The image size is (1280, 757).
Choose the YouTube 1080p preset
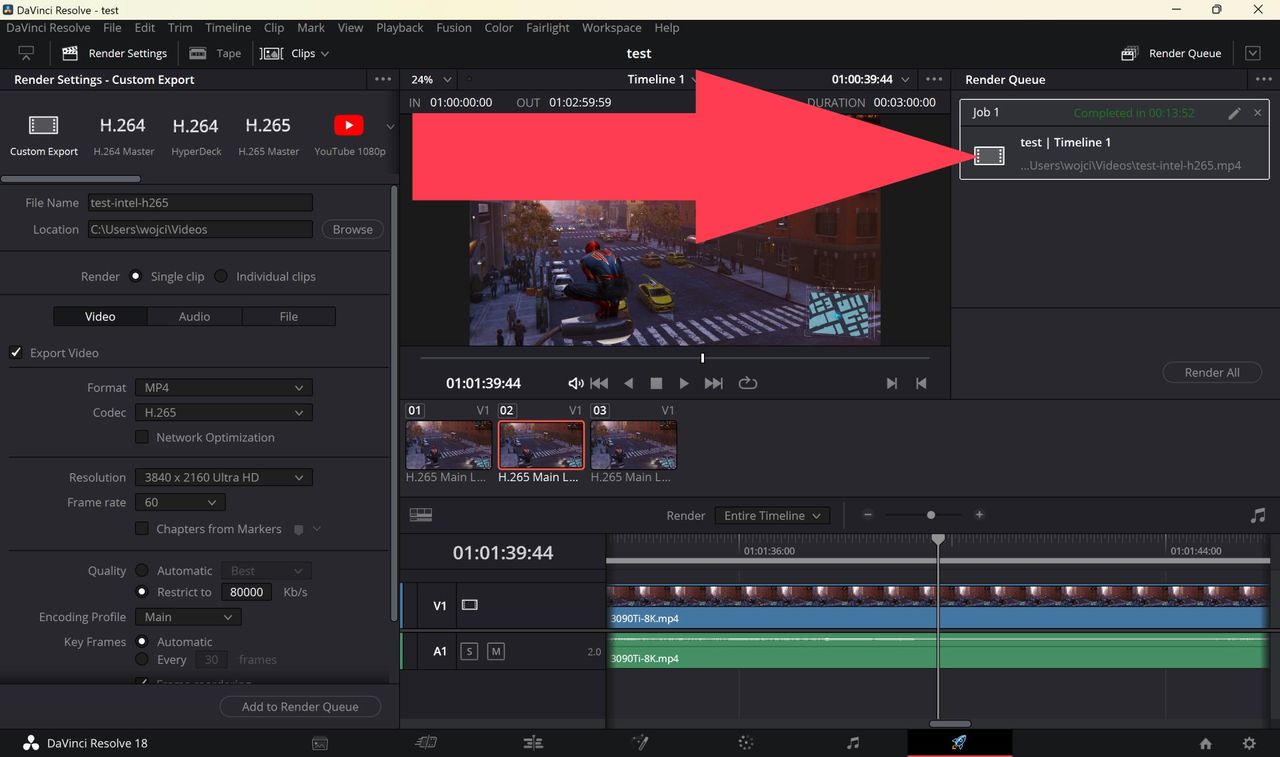349,135
